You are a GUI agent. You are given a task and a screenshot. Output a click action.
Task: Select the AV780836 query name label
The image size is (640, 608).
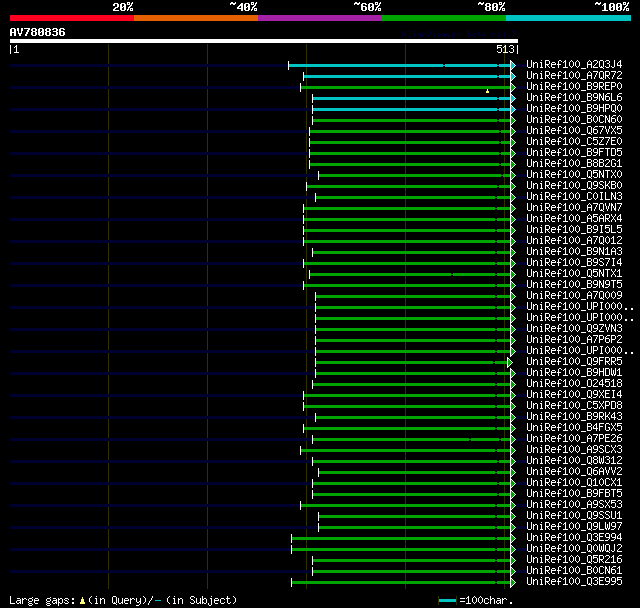point(38,32)
